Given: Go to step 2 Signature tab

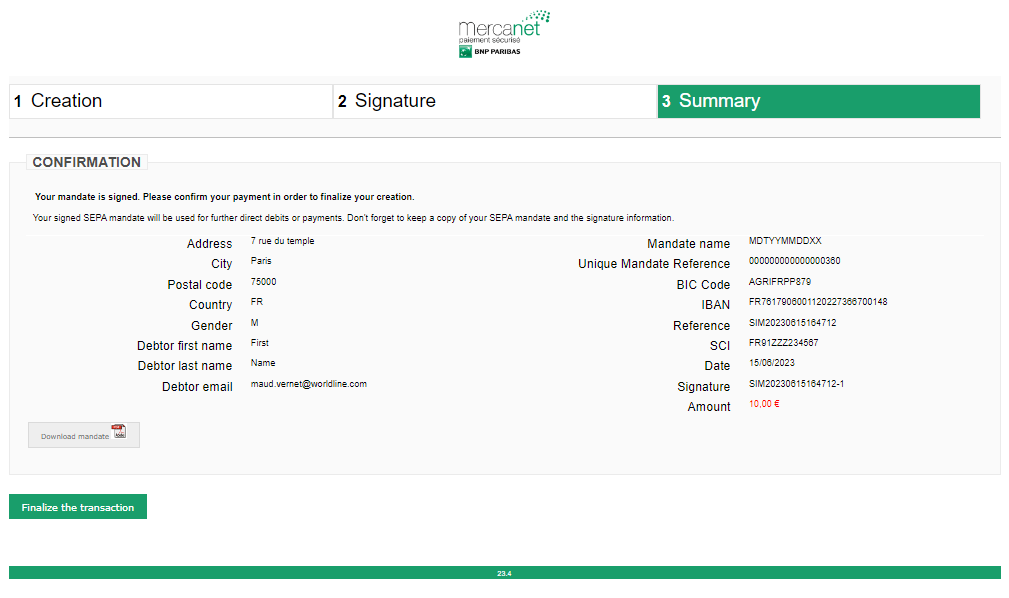Looking at the screenshot, I should (x=494, y=101).
